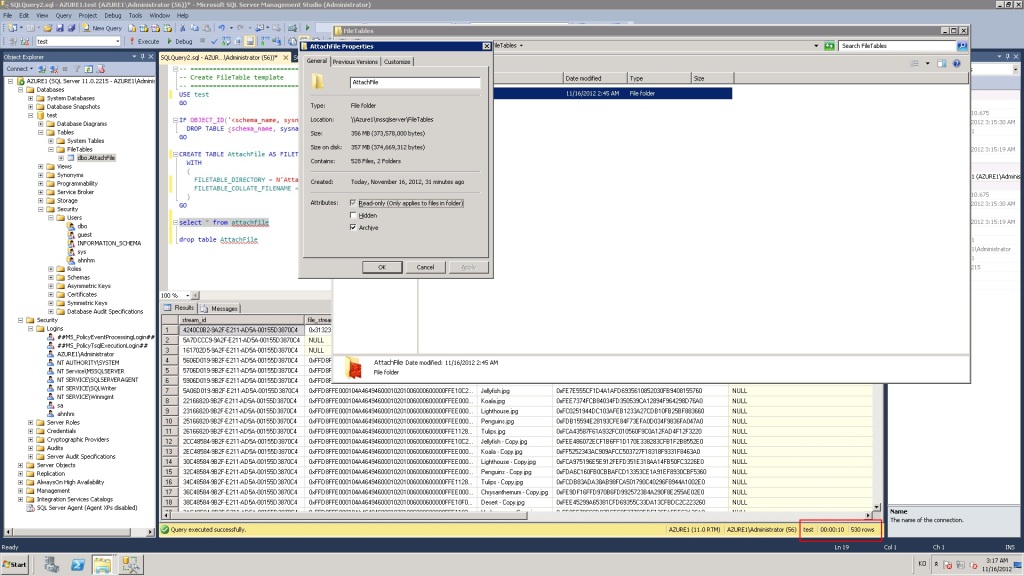This screenshot has height=576, width=1024.
Task: Click the Start button
Action: click(x=15, y=564)
